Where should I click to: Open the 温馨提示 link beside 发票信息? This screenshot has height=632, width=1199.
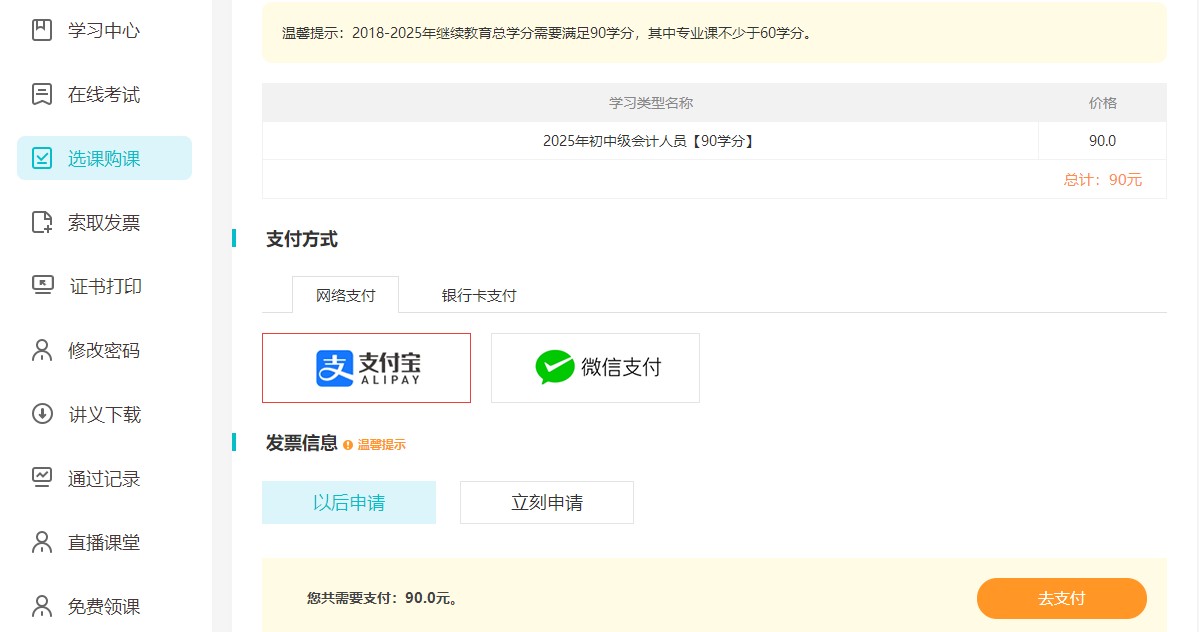(384, 444)
